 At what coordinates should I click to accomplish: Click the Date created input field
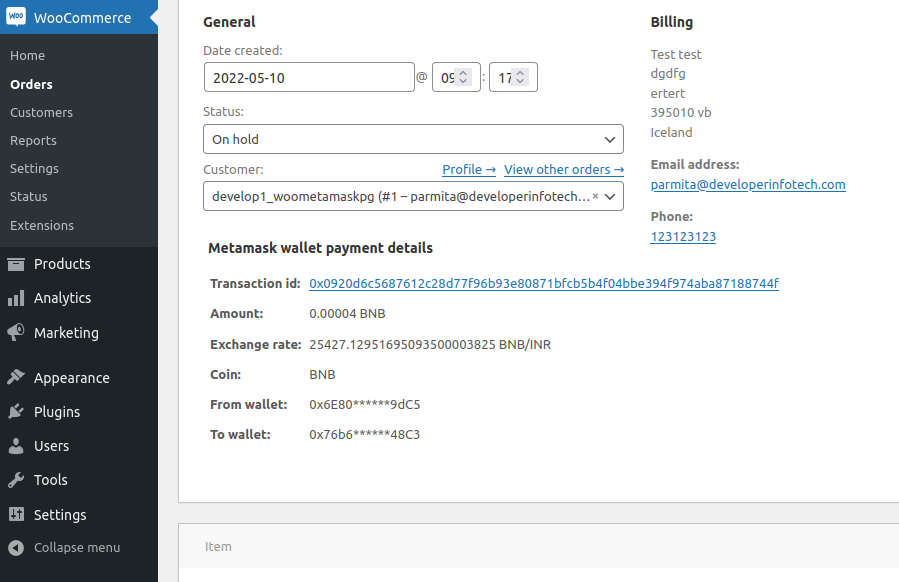(x=309, y=78)
